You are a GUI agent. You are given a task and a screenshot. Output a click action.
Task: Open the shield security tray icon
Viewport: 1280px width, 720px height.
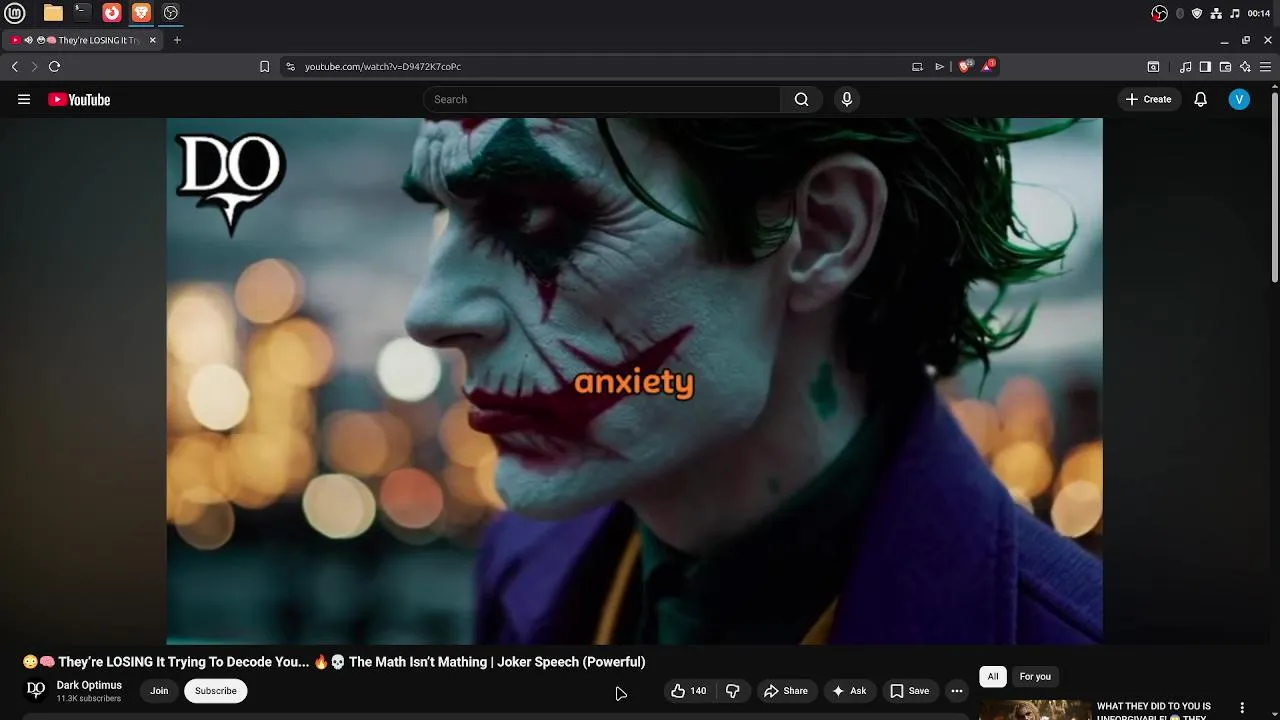tap(1197, 13)
